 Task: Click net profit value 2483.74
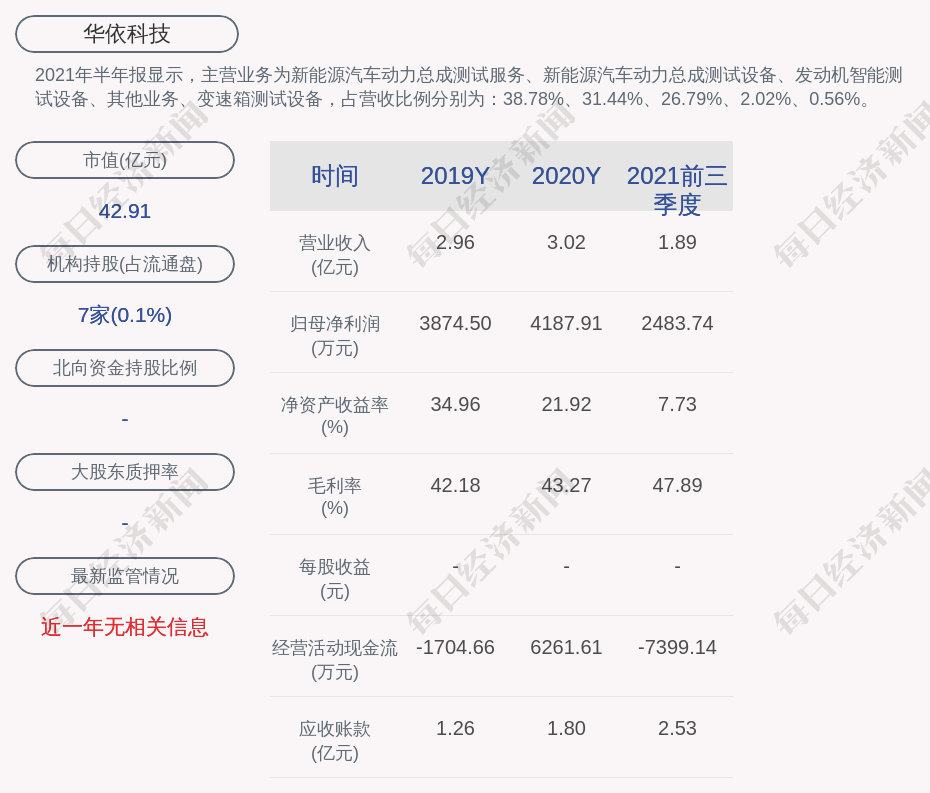(x=677, y=323)
